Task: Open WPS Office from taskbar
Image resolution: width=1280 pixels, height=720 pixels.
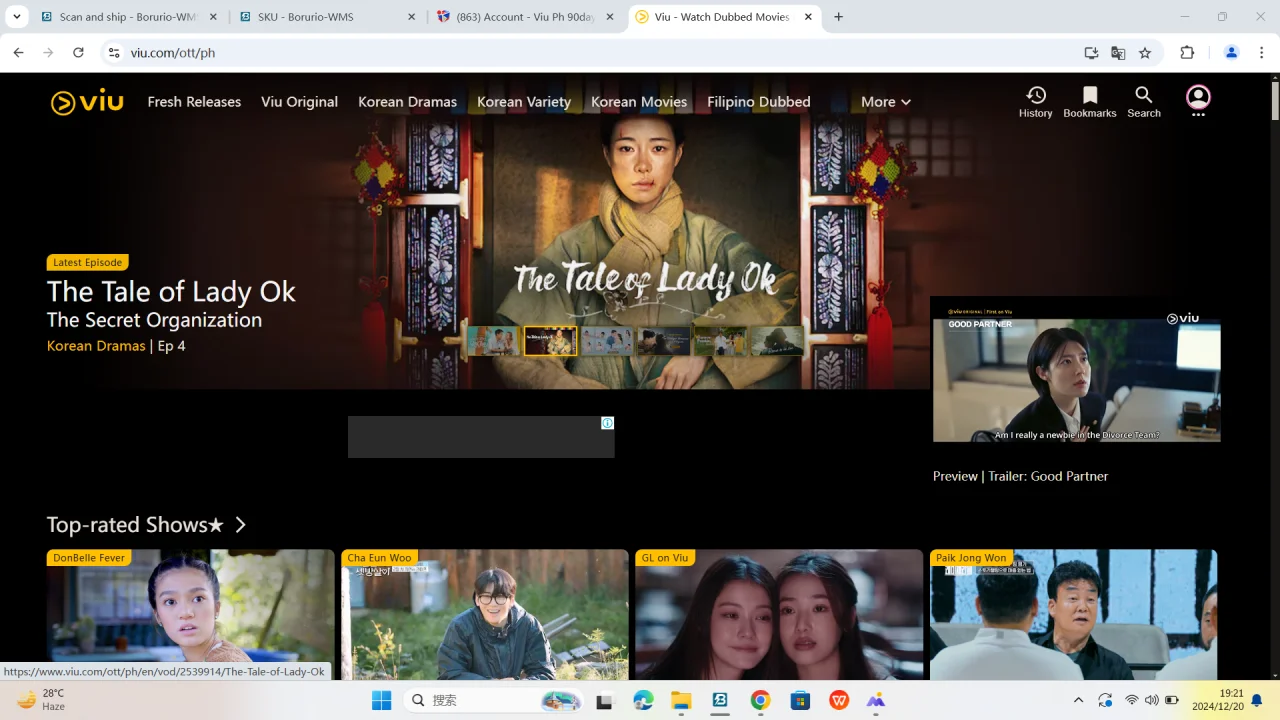Action: click(839, 700)
